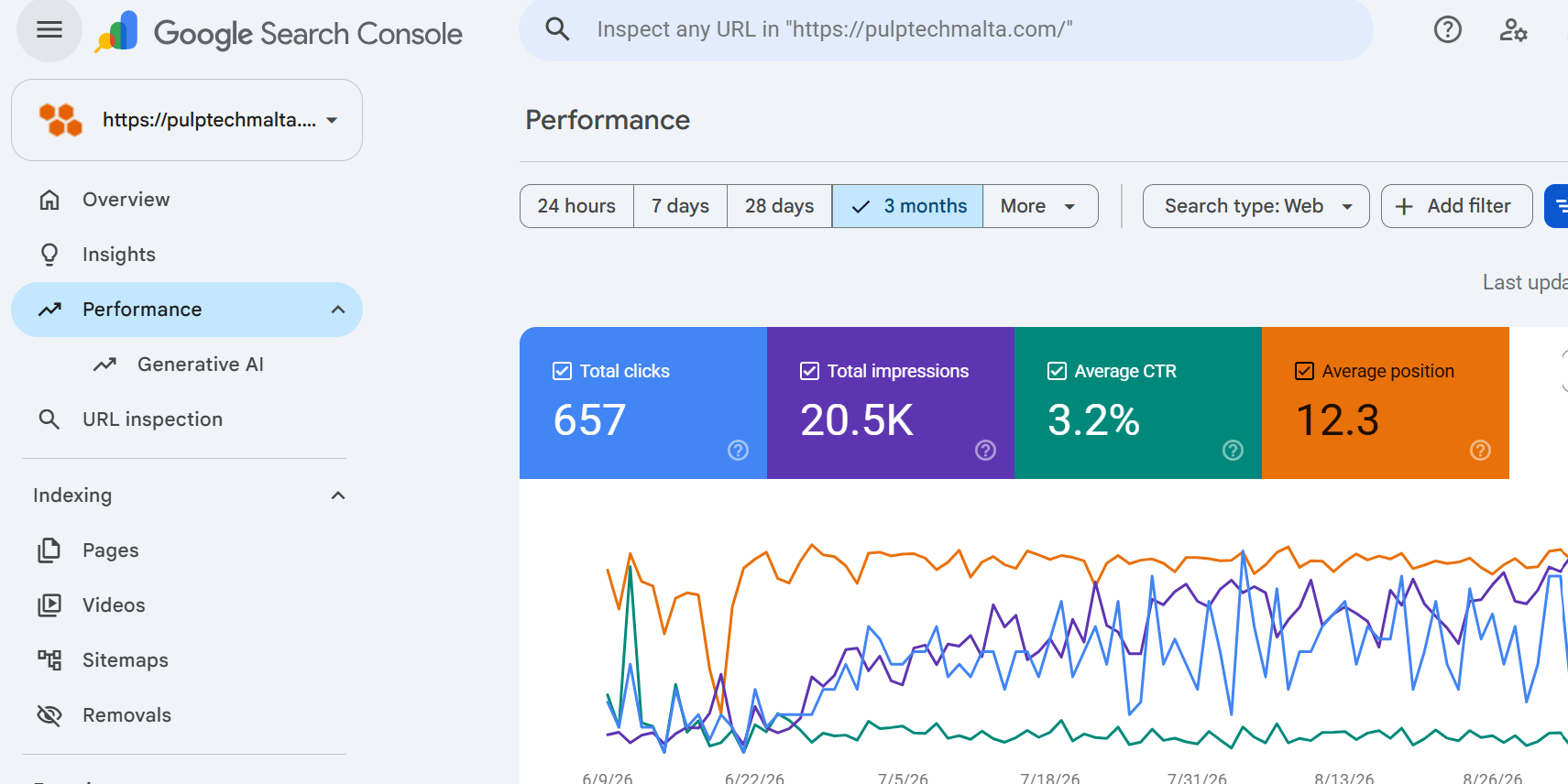The image size is (1568, 784).
Task: Toggle the Total clicks checkbox
Action: (562, 371)
